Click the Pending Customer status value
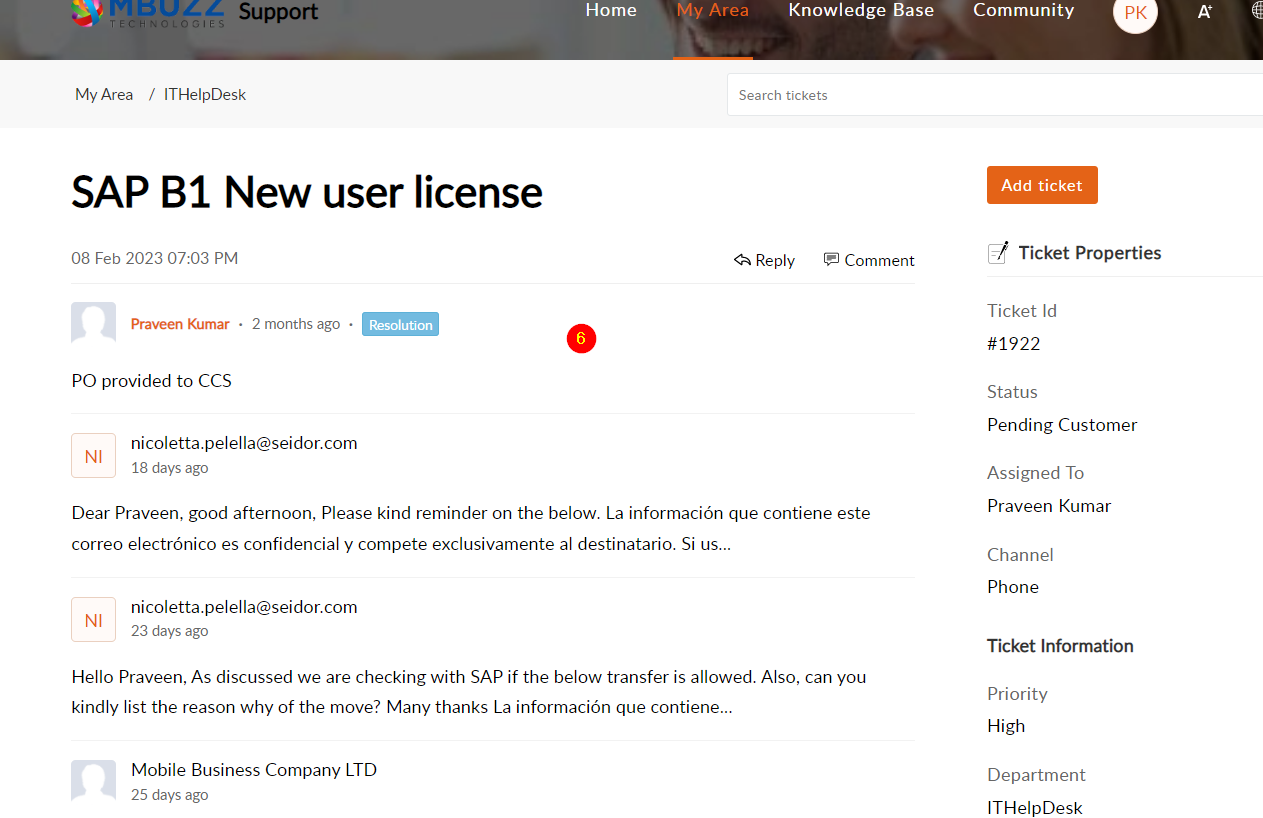 tap(1062, 425)
